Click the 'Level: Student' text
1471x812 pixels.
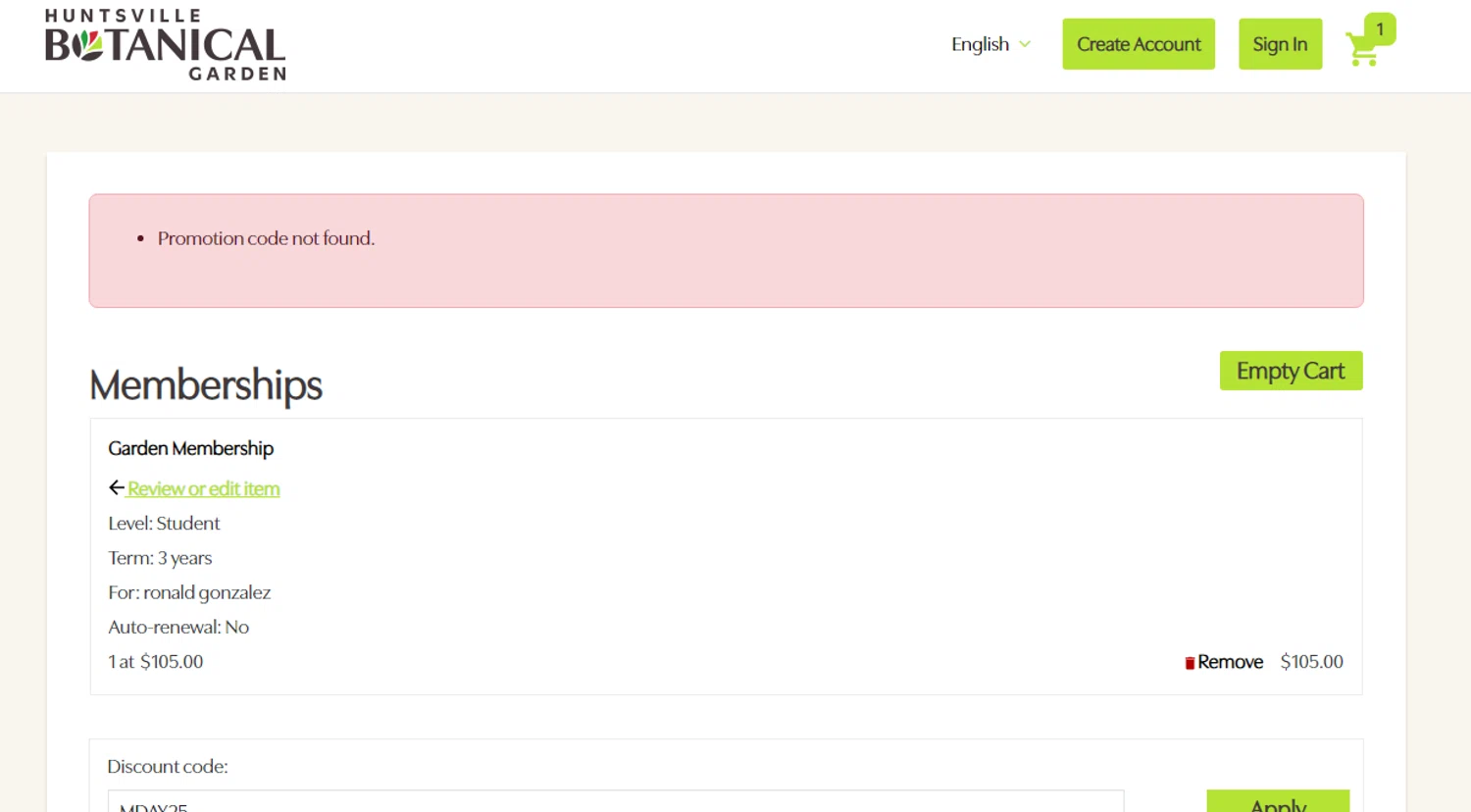pyautogui.click(x=164, y=524)
